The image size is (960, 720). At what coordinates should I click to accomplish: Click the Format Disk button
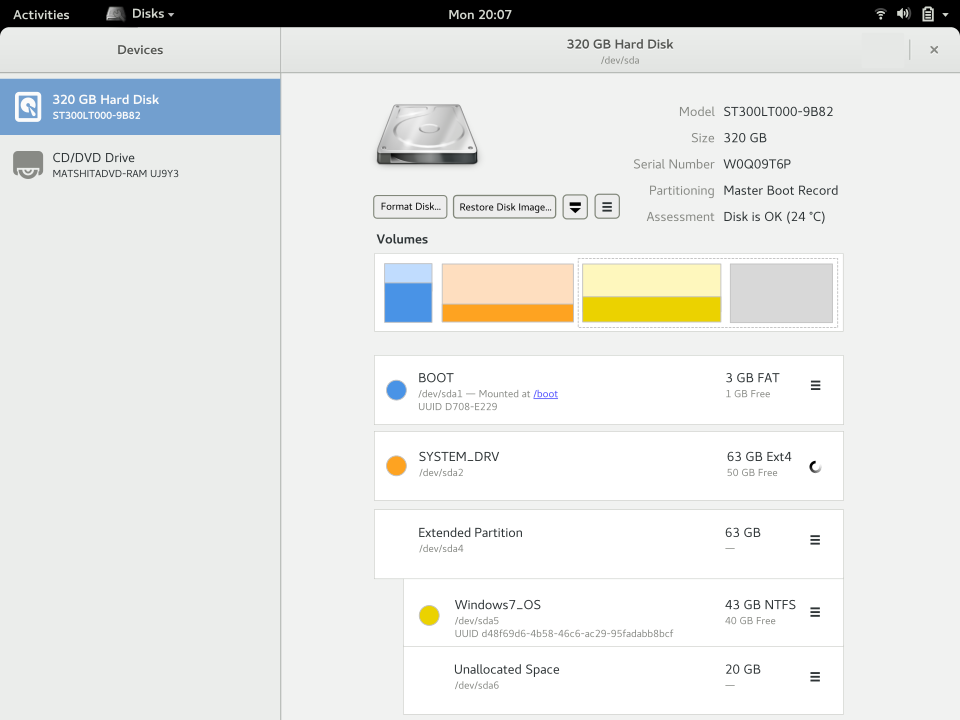[x=410, y=207]
